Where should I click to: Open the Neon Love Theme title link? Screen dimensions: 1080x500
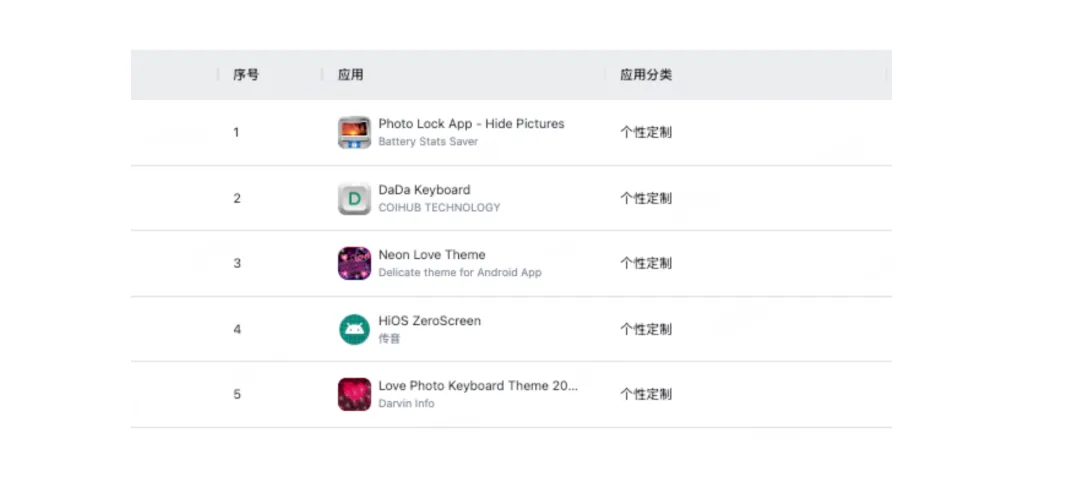click(x=432, y=255)
